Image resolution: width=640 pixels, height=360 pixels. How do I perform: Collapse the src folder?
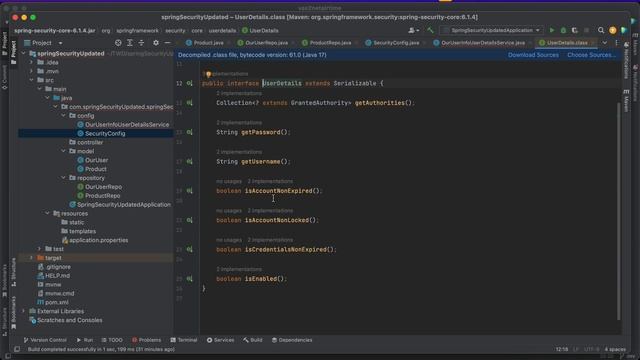pos(31,80)
